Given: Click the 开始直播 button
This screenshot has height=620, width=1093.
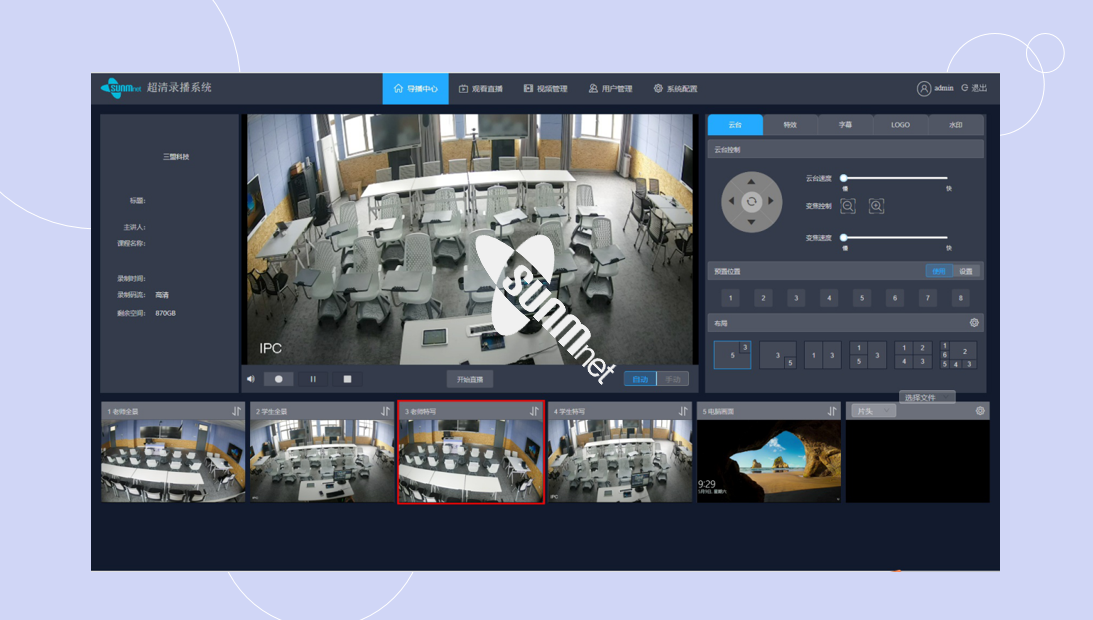Looking at the screenshot, I should [x=469, y=379].
